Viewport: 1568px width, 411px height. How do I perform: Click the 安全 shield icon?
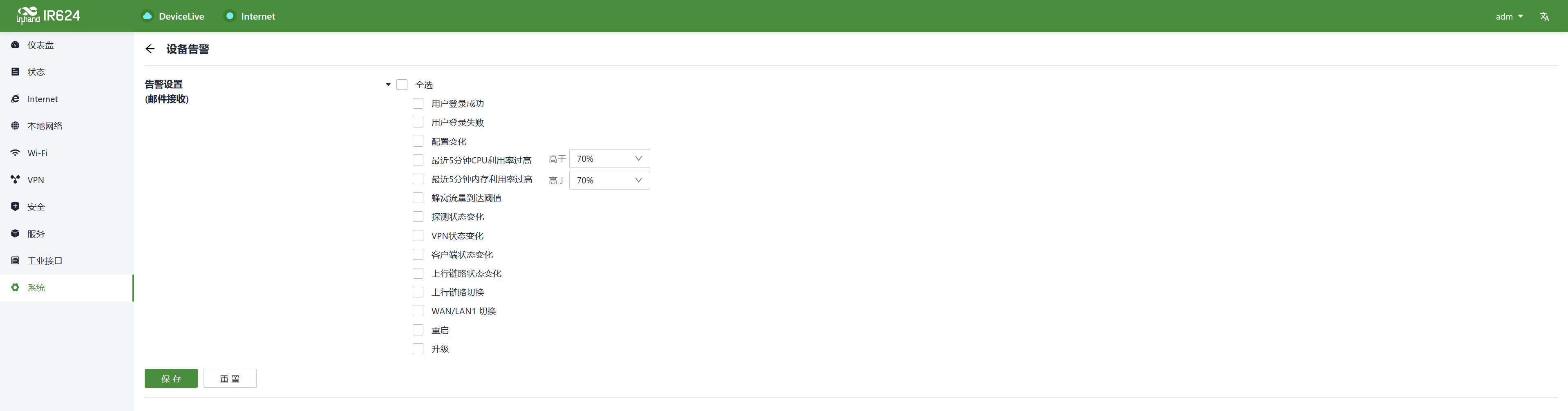point(15,206)
